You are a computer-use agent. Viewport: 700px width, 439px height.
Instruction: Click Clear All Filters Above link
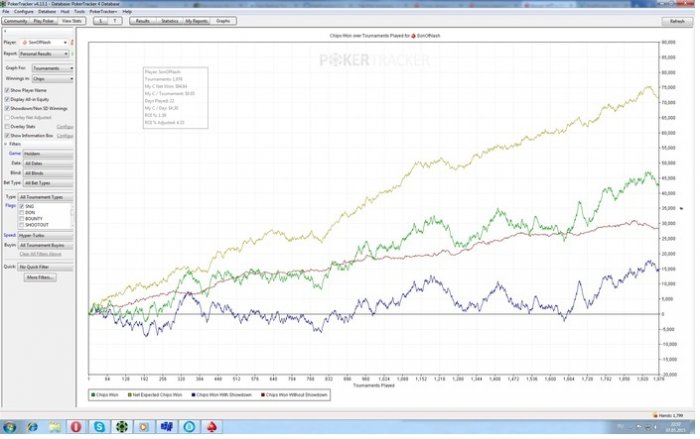(x=41, y=255)
